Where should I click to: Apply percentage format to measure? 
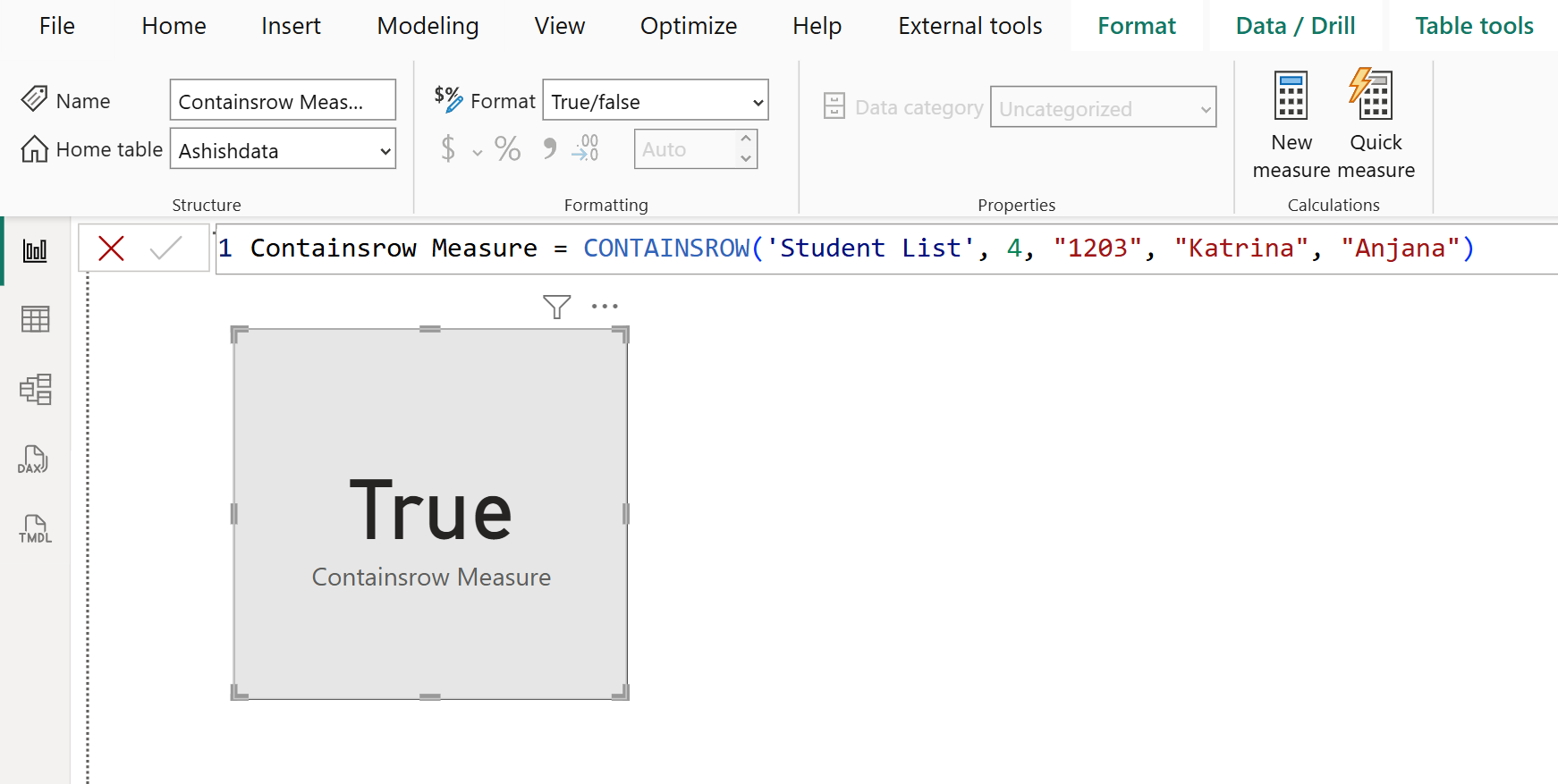507,148
